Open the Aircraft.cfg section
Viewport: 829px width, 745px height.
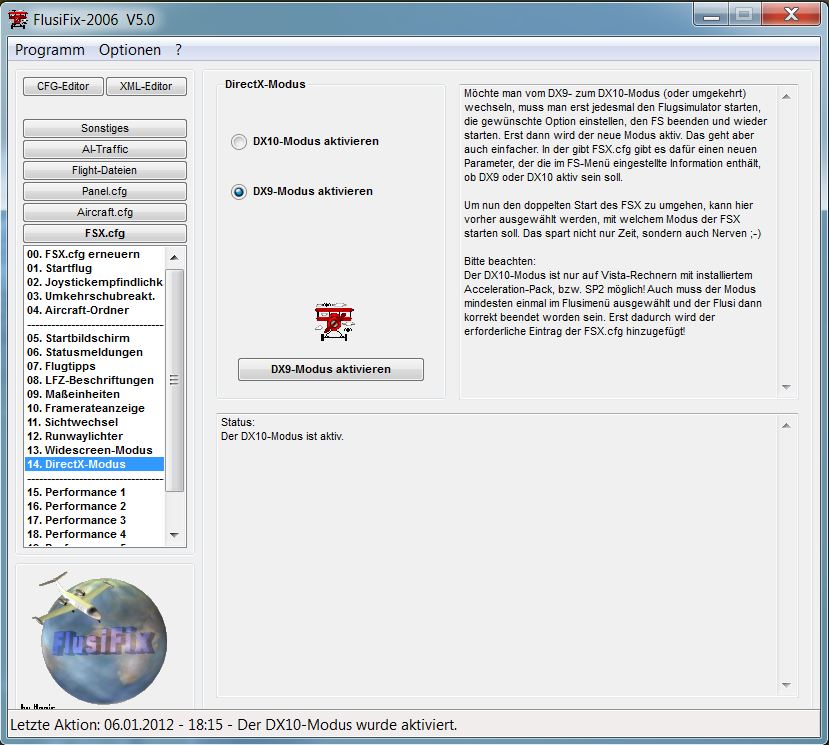pyautogui.click(x=105, y=212)
